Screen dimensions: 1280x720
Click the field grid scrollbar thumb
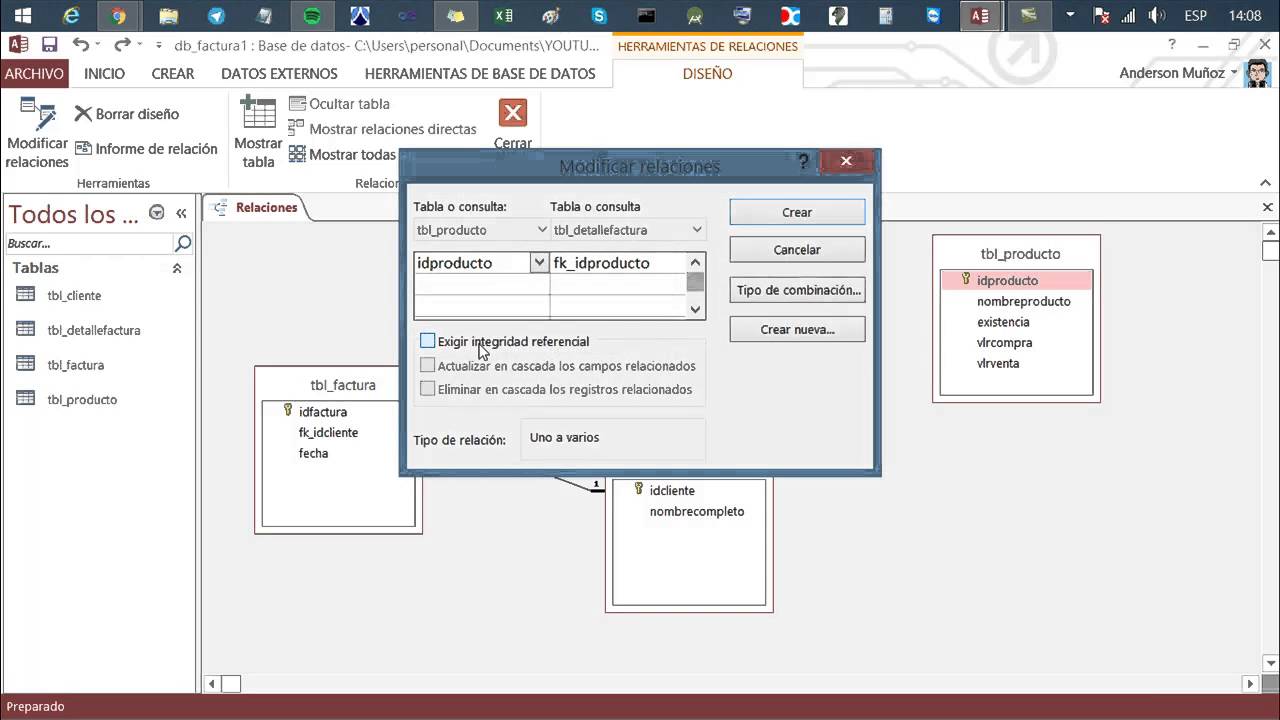click(x=696, y=282)
